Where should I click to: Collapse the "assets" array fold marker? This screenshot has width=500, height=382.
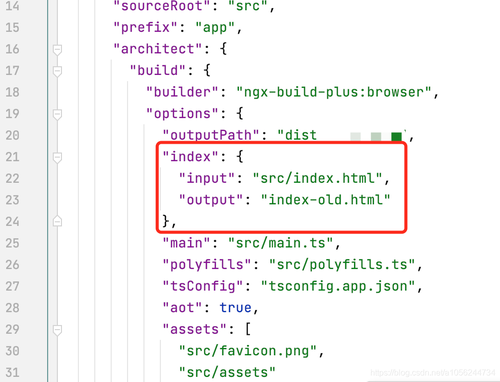[x=57, y=330]
